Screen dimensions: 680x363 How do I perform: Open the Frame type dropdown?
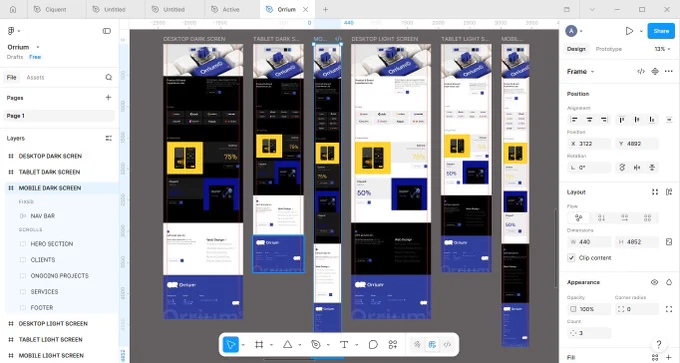[x=580, y=72]
